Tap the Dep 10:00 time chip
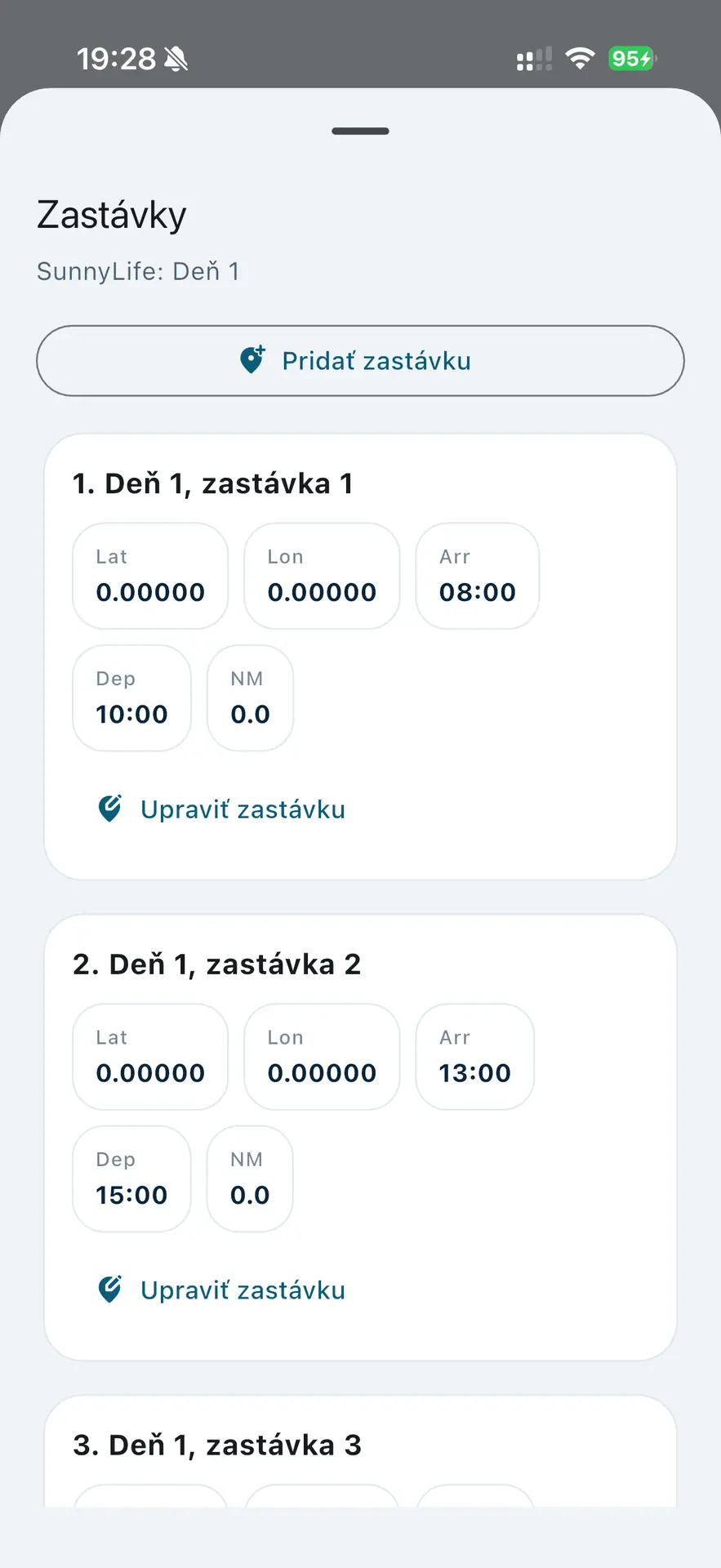Screen dimensions: 721x1568 pos(131,698)
